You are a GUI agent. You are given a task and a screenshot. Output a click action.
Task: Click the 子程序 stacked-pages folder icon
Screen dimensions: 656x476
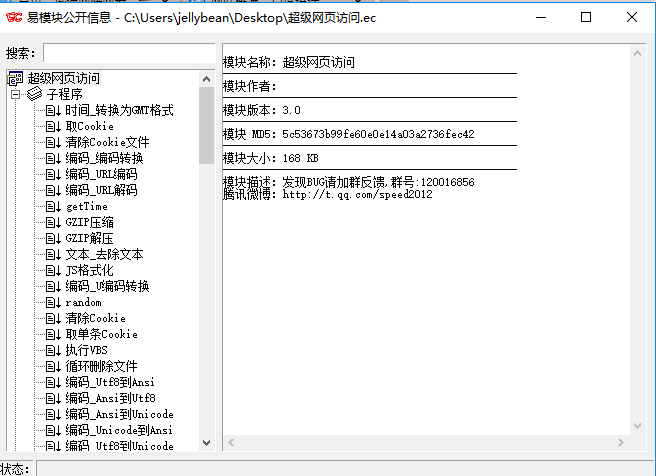[34, 94]
